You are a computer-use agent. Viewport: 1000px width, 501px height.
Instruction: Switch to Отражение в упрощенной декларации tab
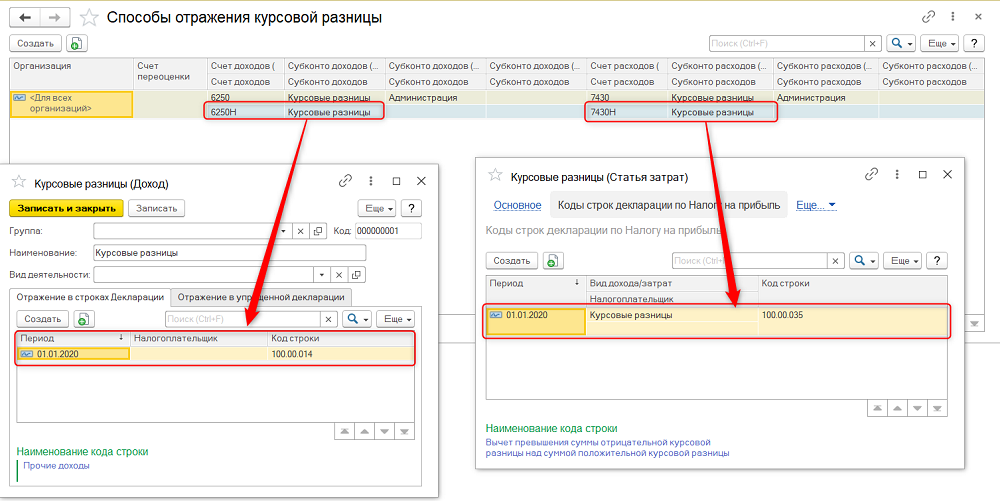[261, 297]
